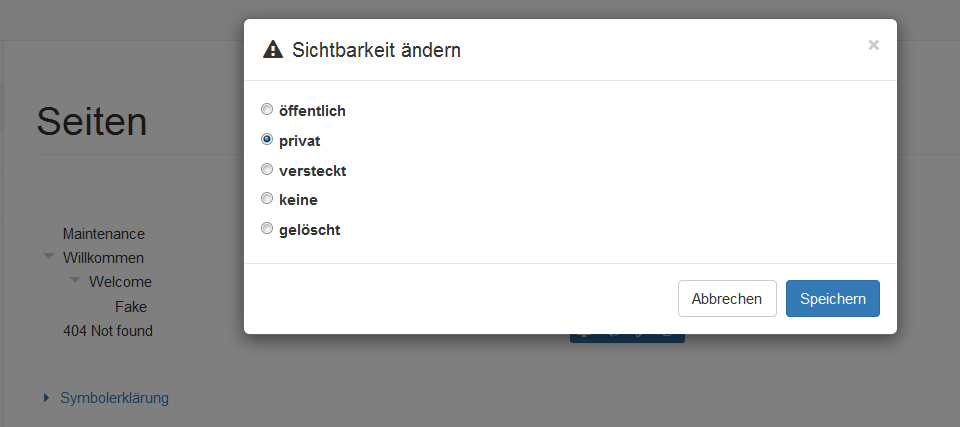The height and width of the screenshot is (427, 960).
Task: Expand the Symbolerklärung section triangle
Action: (x=46, y=398)
